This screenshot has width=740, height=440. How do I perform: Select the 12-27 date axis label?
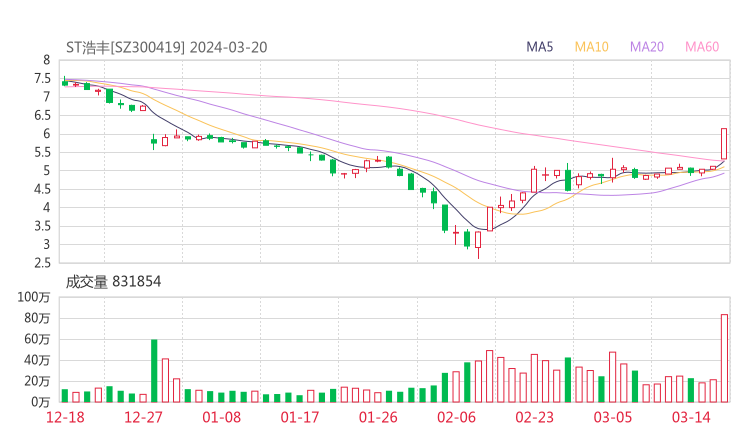[143, 417]
